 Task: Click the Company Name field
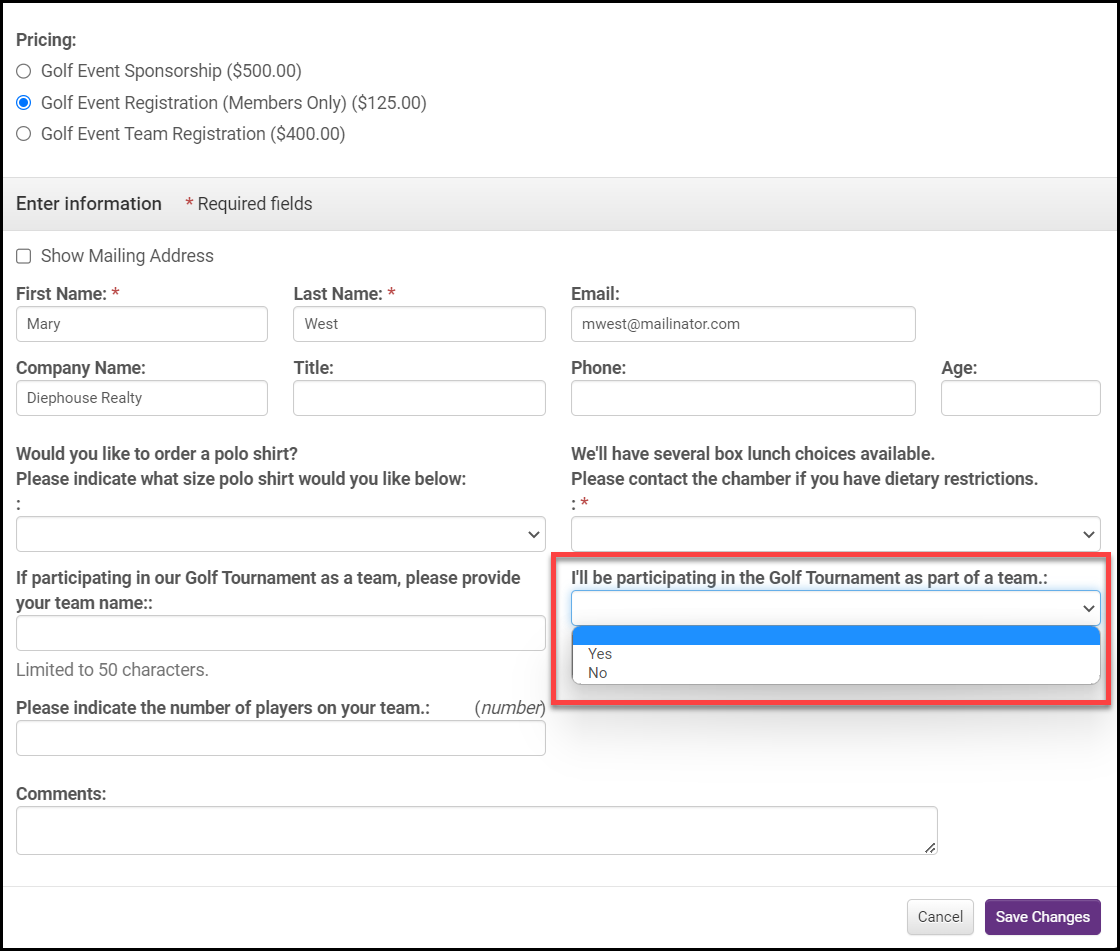pyautogui.click(x=142, y=398)
